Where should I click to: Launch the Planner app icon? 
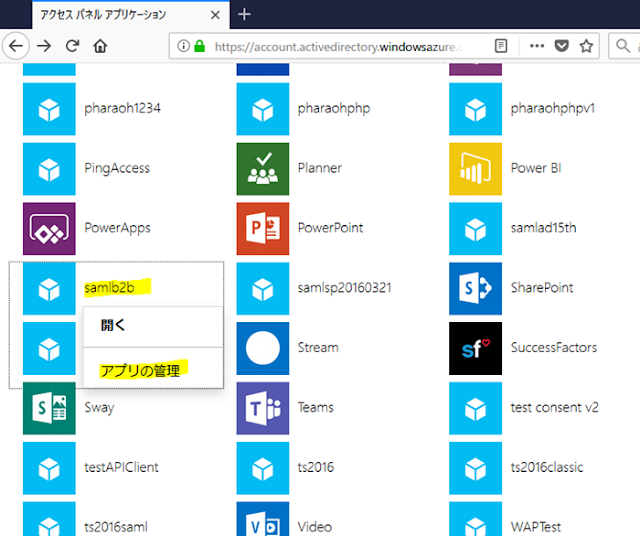tap(262, 169)
